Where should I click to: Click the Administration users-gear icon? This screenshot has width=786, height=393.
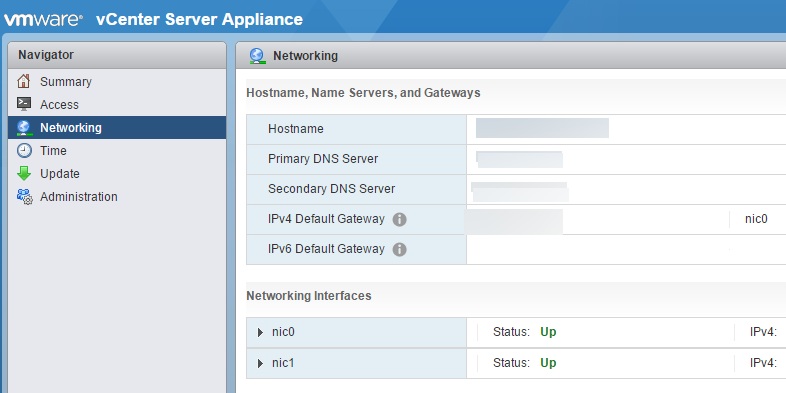pyautogui.click(x=24, y=196)
